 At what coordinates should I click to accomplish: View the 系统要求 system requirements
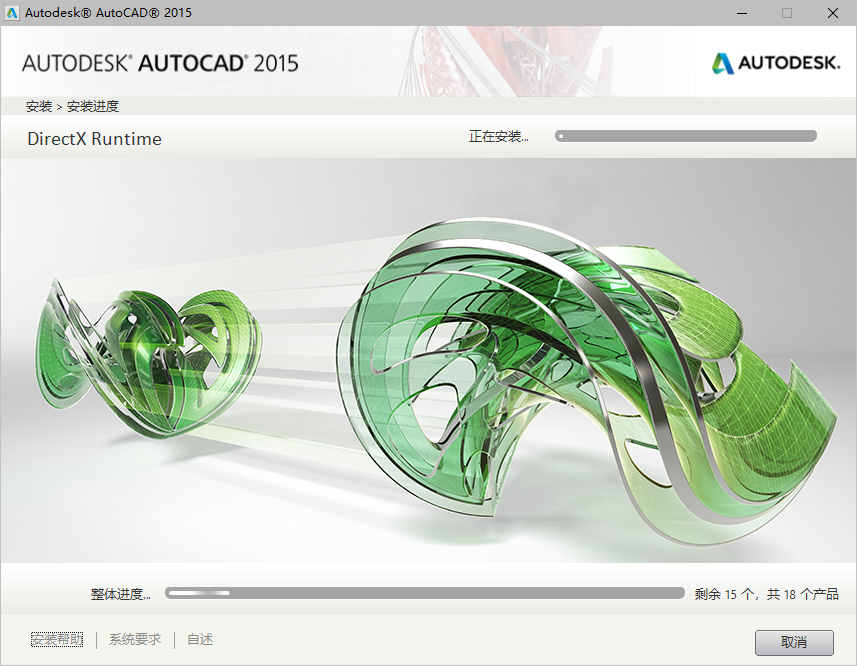click(x=134, y=639)
